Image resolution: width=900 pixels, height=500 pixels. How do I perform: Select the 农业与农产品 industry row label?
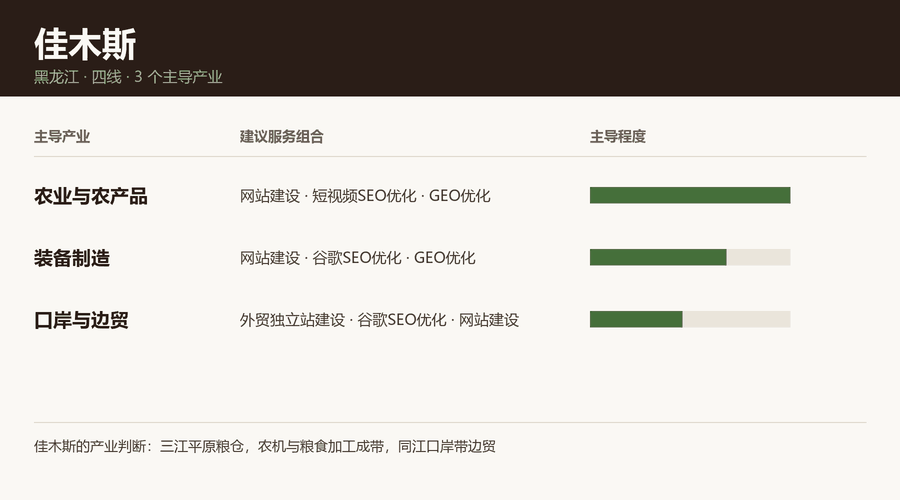click(91, 196)
